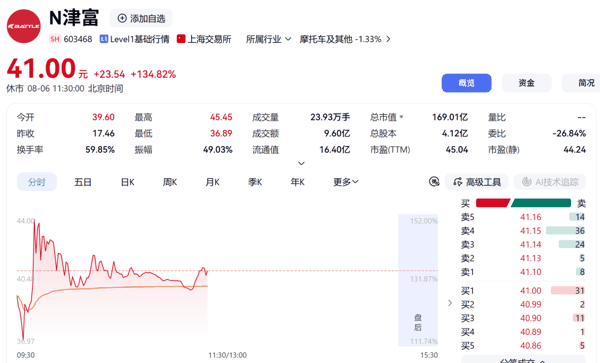Image resolution: width=600 pixels, height=363 pixels.
Task: Click the stock name N津富
Action: (74, 18)
